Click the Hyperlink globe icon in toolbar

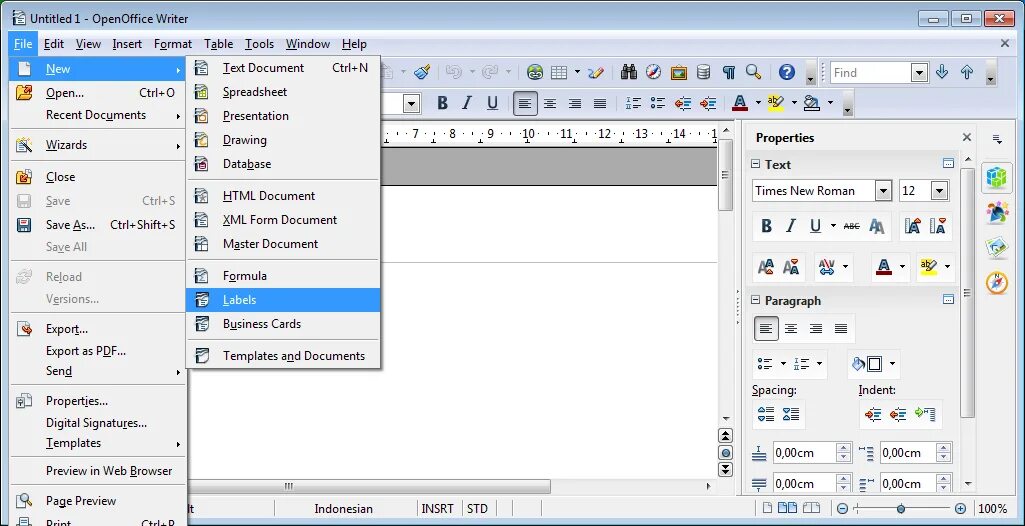pyautogui.click(x=535, y=72)
